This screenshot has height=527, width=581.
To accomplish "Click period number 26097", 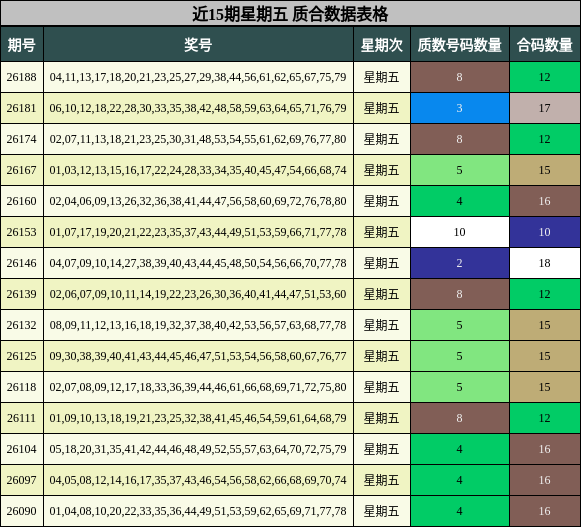I will [x=21, y=480].
